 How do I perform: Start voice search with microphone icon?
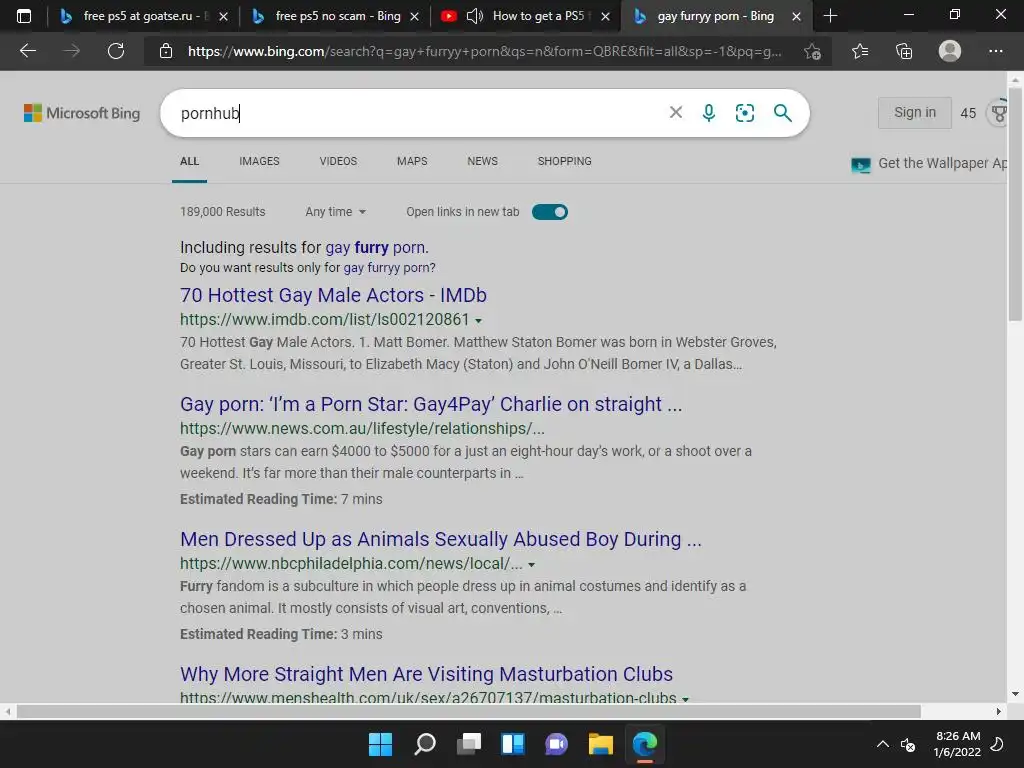click(x=709, y=113)
